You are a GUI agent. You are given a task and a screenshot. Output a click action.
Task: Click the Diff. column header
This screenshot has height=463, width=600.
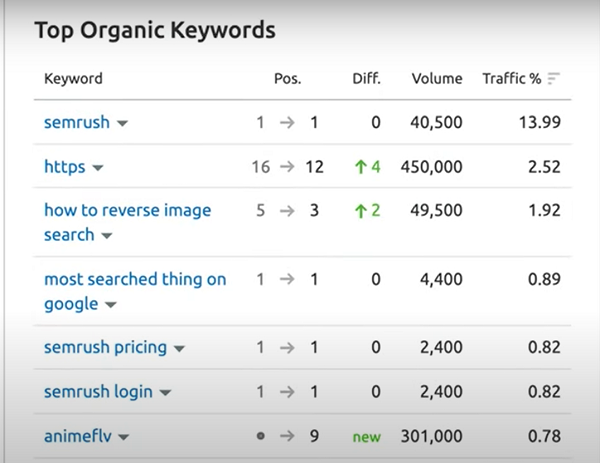367,78
